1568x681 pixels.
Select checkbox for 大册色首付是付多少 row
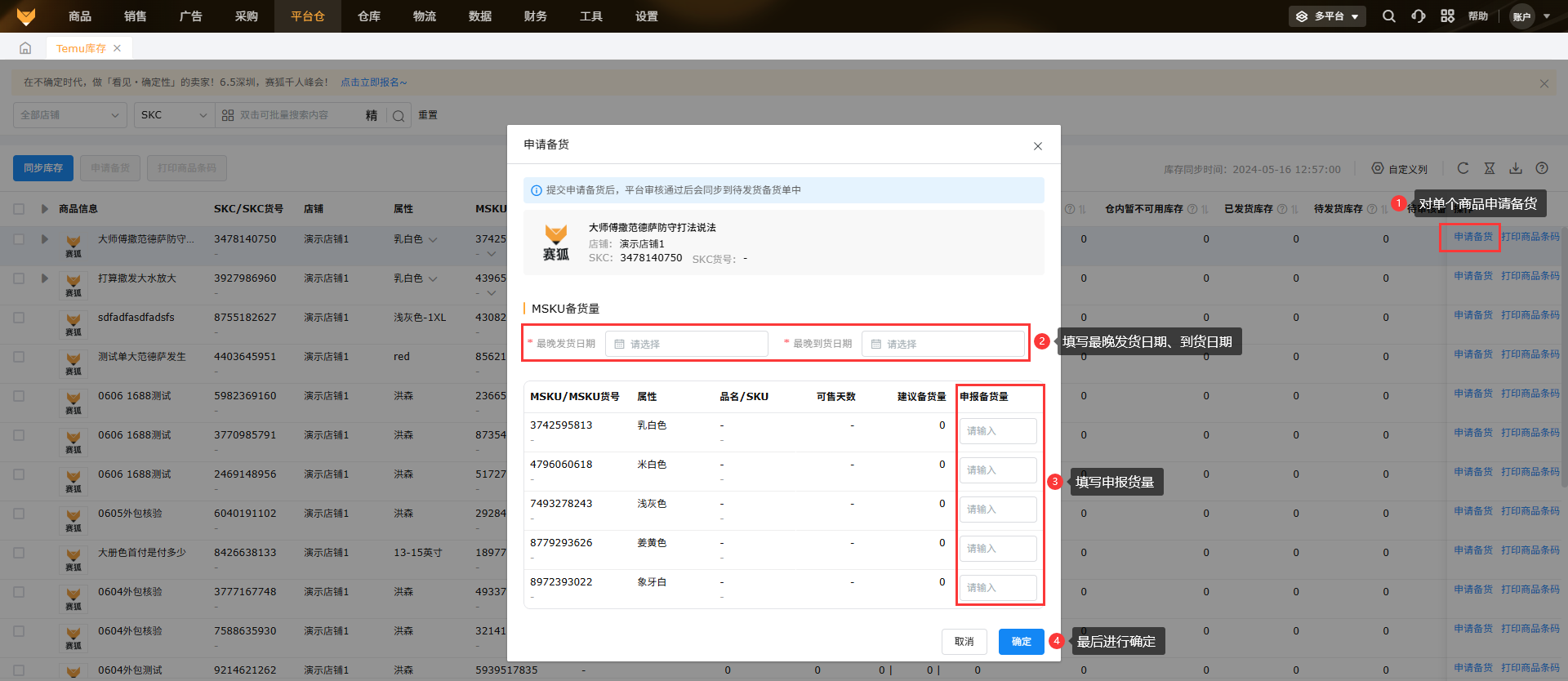point(19,553)
